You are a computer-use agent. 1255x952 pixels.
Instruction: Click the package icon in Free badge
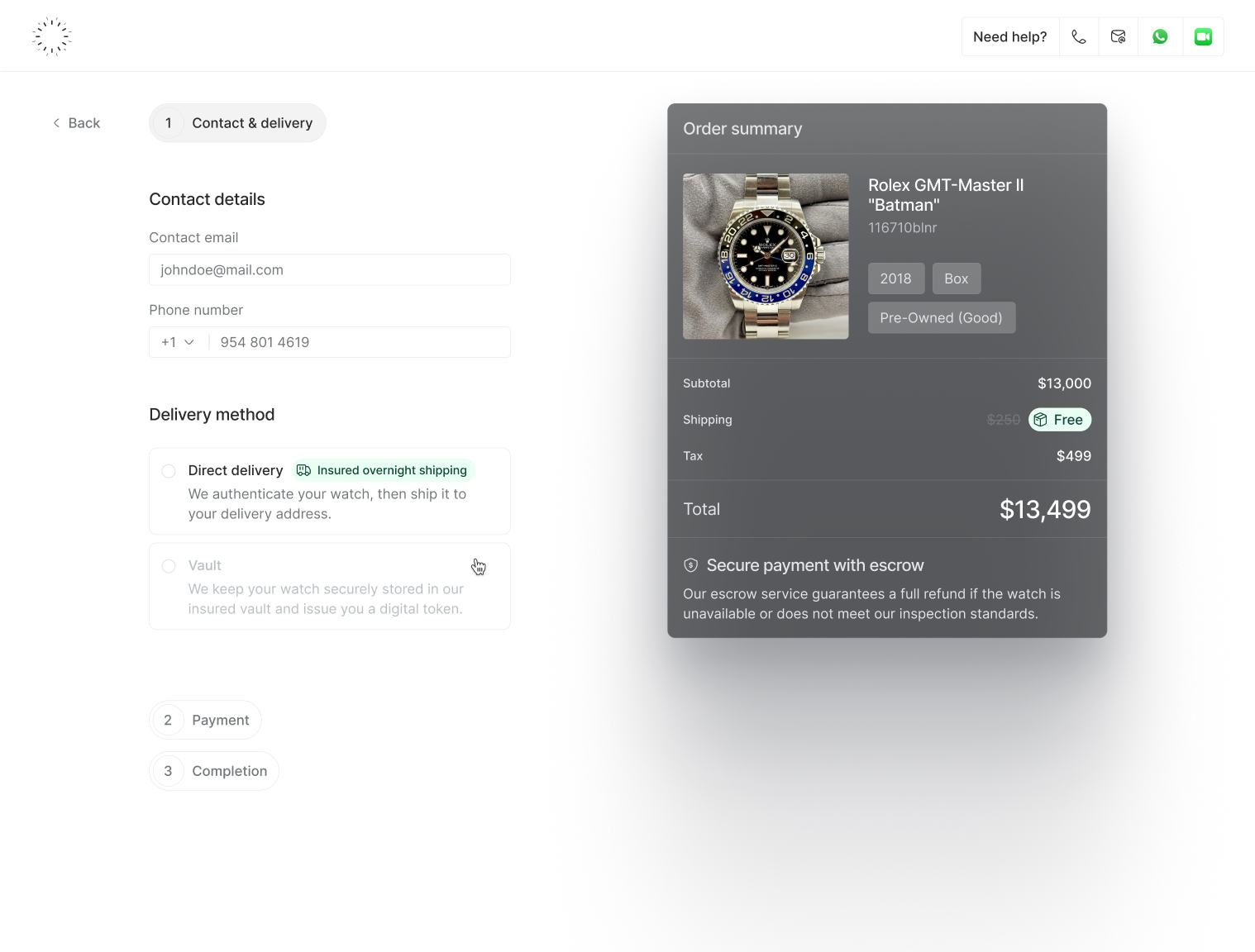click(1041, 420)
